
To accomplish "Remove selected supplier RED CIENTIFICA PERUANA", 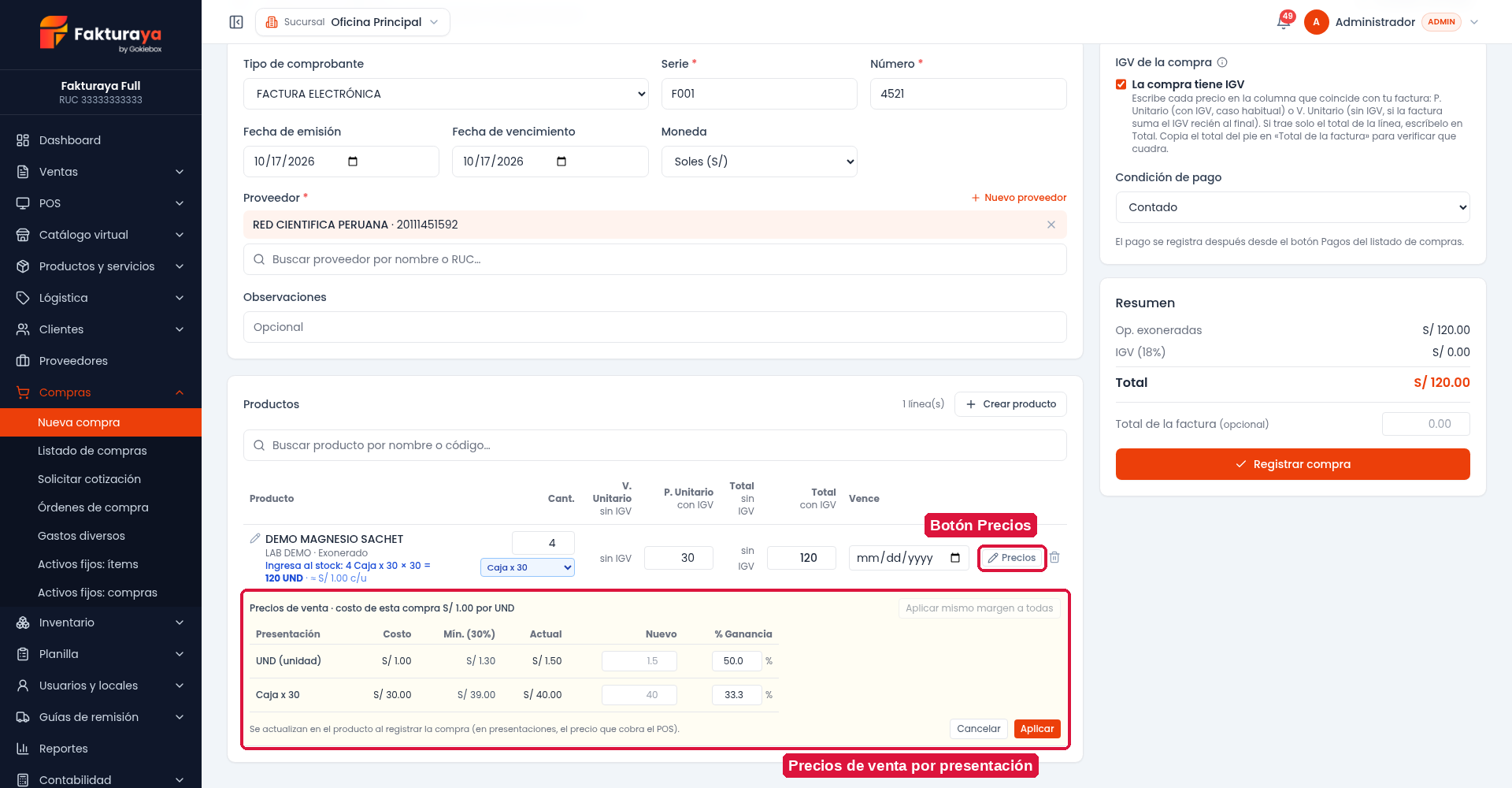I will pos(1051,225).
